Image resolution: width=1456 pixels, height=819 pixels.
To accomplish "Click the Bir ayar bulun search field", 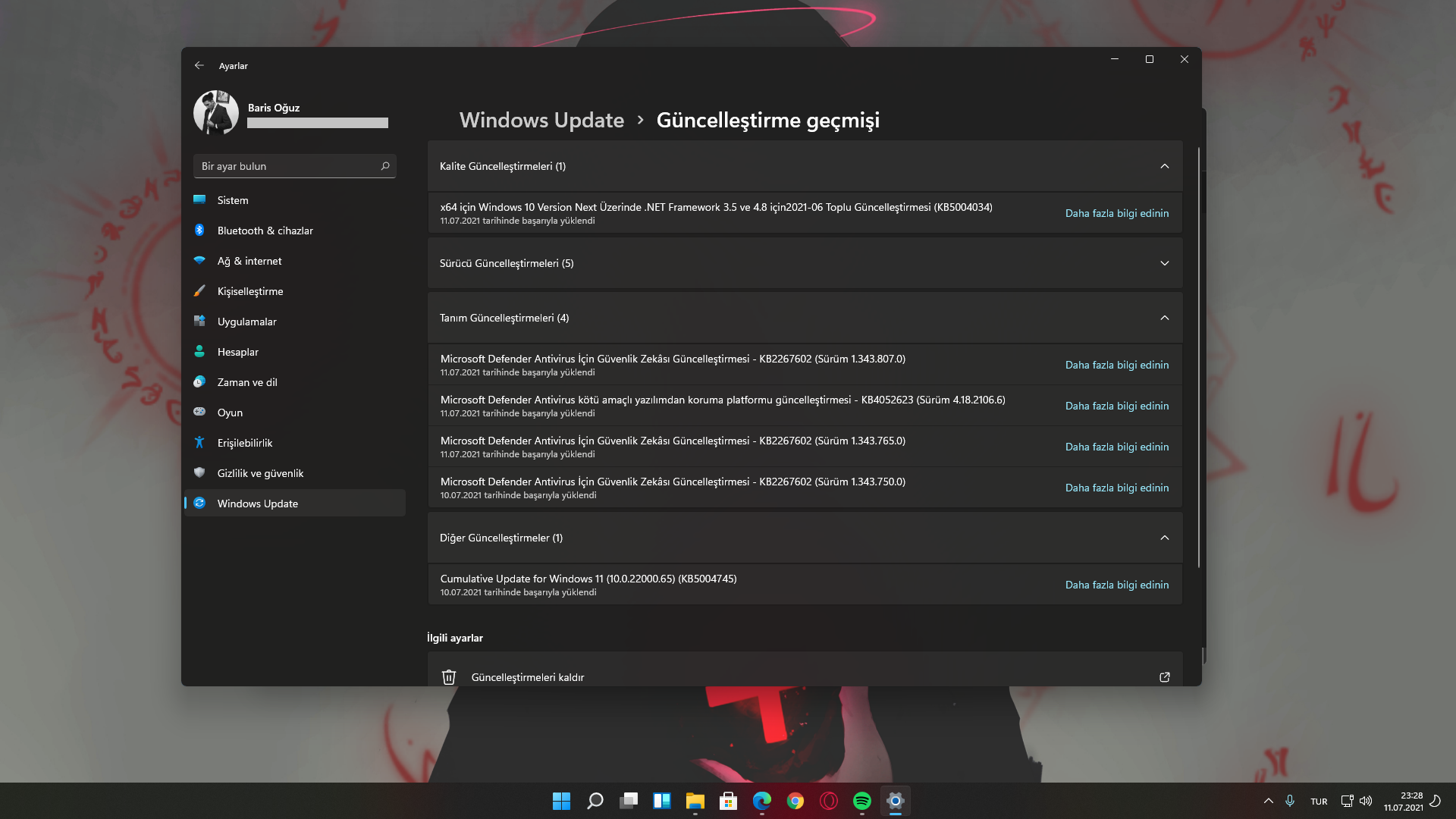I will click(288, 166).
